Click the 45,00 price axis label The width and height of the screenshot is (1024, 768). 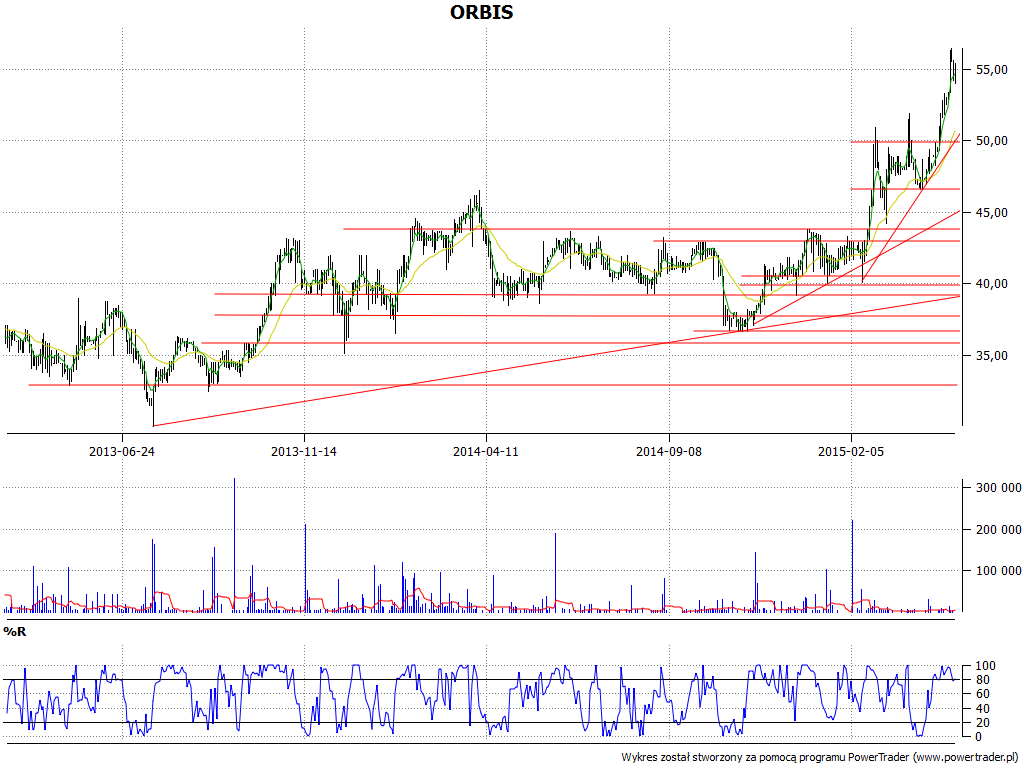click(x=991, y=213)
